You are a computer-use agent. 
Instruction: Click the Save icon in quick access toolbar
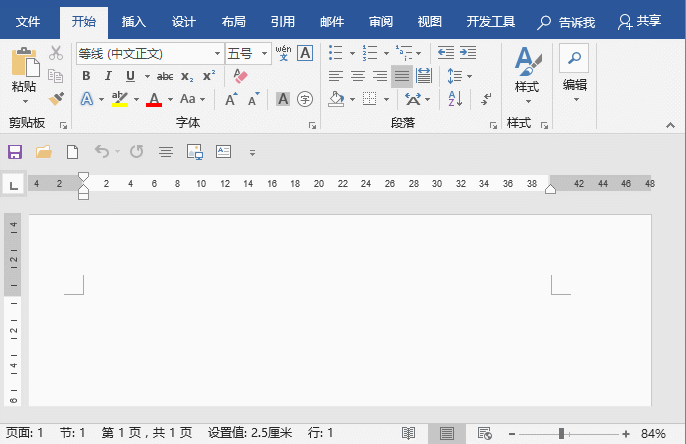pos(15,152)
